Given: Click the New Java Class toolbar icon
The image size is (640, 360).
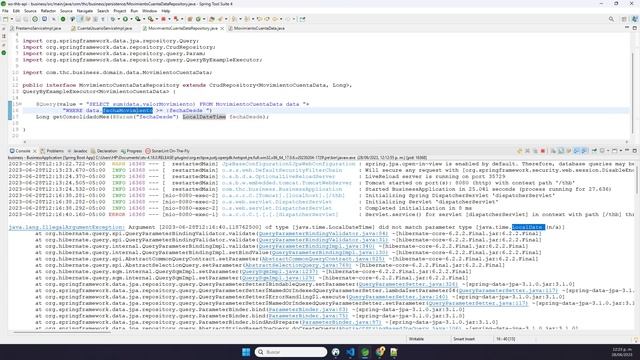Looking at the screenshot, I should (198, 19).
